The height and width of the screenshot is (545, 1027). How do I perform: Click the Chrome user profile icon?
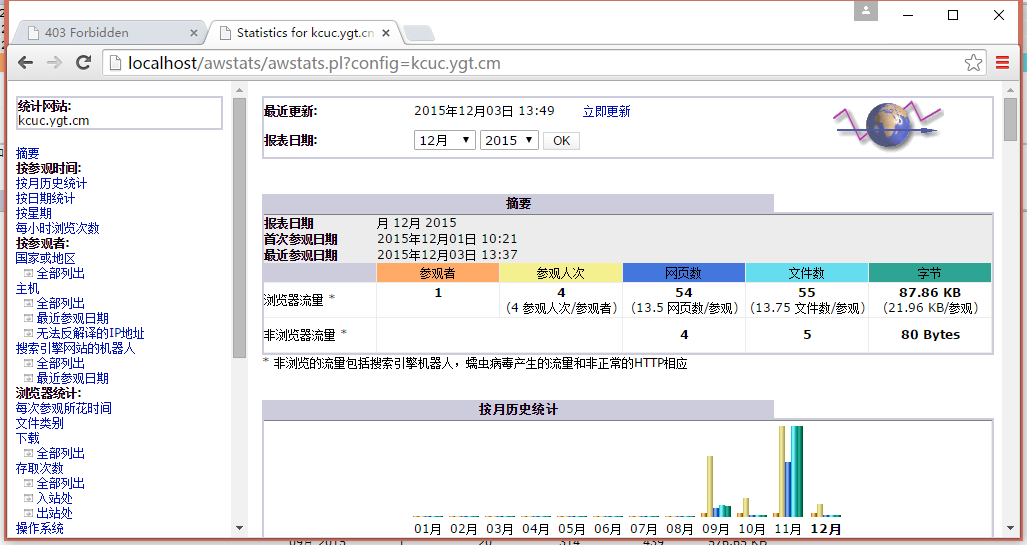[x=866, y=12]
